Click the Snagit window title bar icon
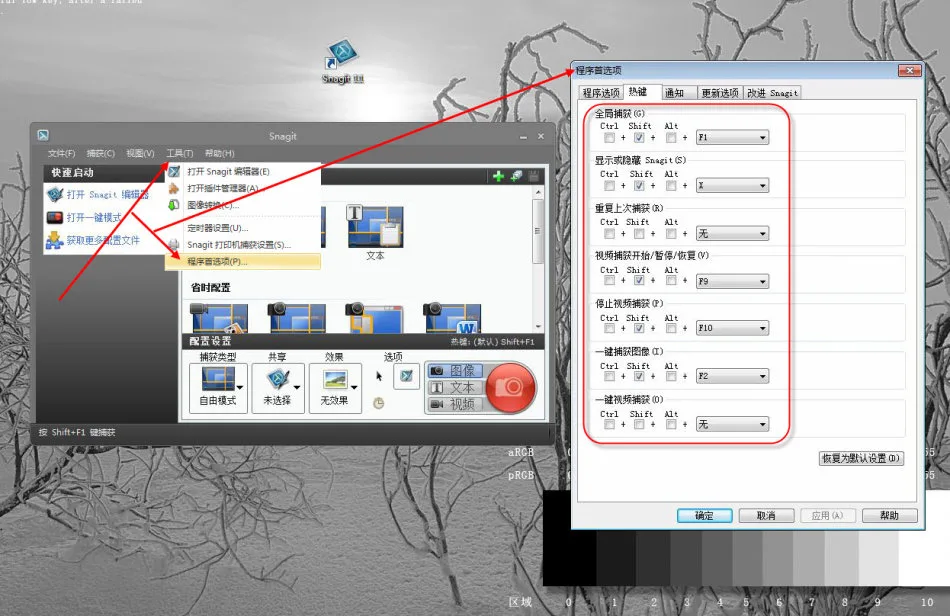The width and height of the screenshot is (950, 616). tap(43, 136)
